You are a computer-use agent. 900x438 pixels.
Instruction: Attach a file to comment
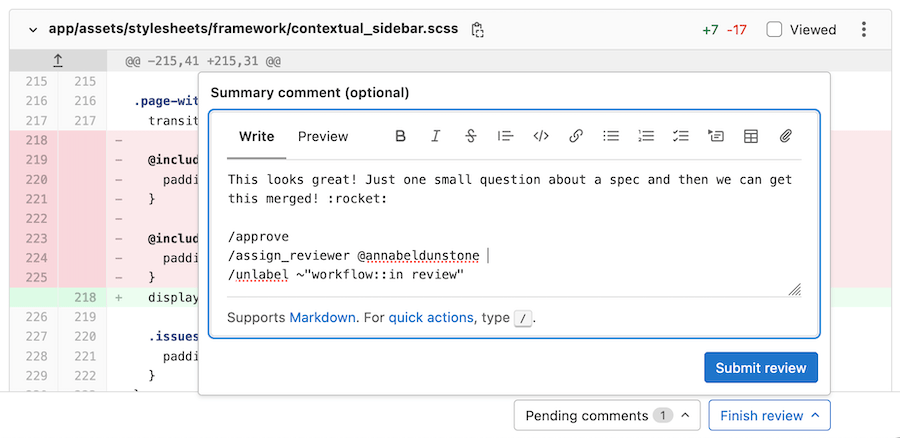coord(786,136)
